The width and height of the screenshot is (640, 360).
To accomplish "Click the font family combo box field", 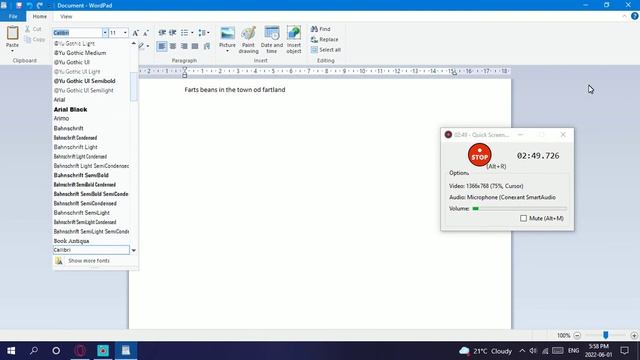I will point(77,33).
